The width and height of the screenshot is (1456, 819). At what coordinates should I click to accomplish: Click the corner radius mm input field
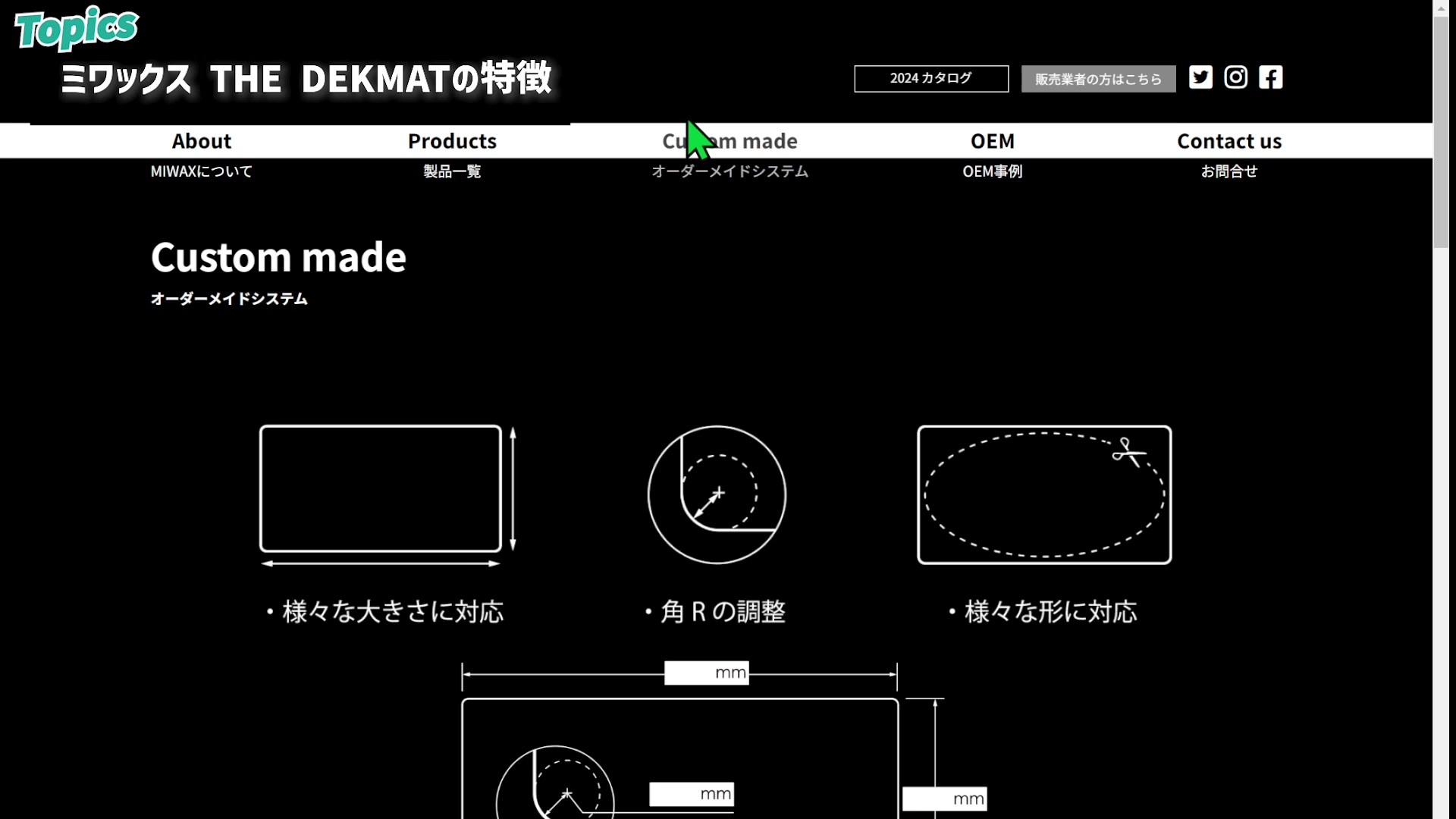pyautogui.click(x=692, y=794)
